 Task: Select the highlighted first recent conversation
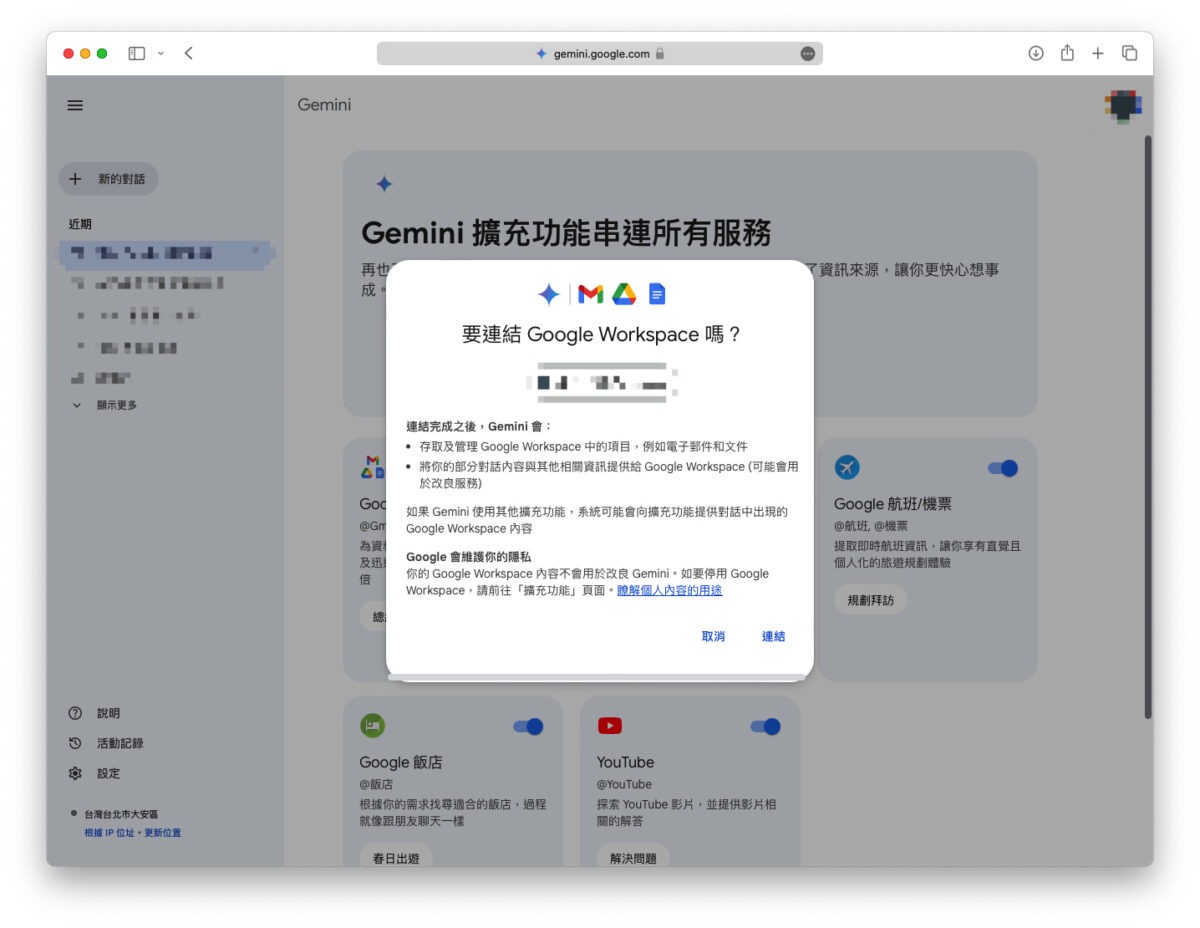coord(166,253)
